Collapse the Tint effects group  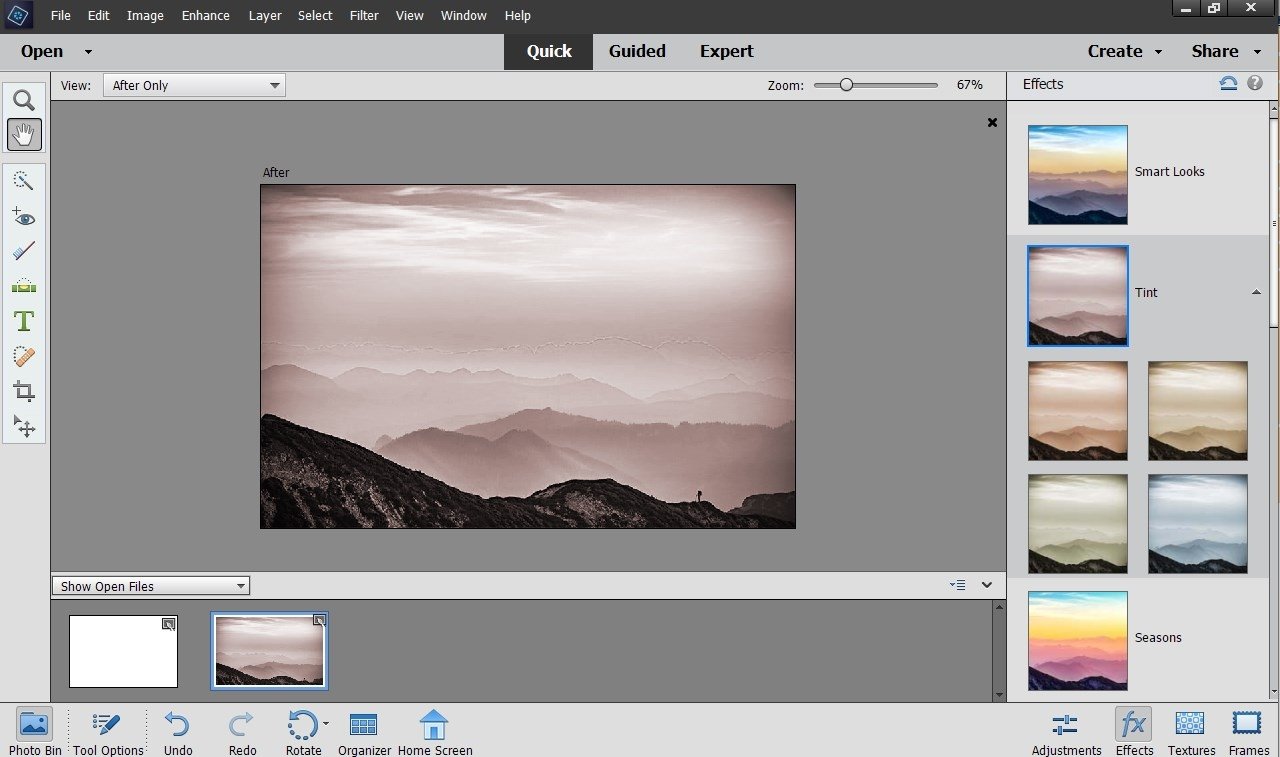point(1256,292)
